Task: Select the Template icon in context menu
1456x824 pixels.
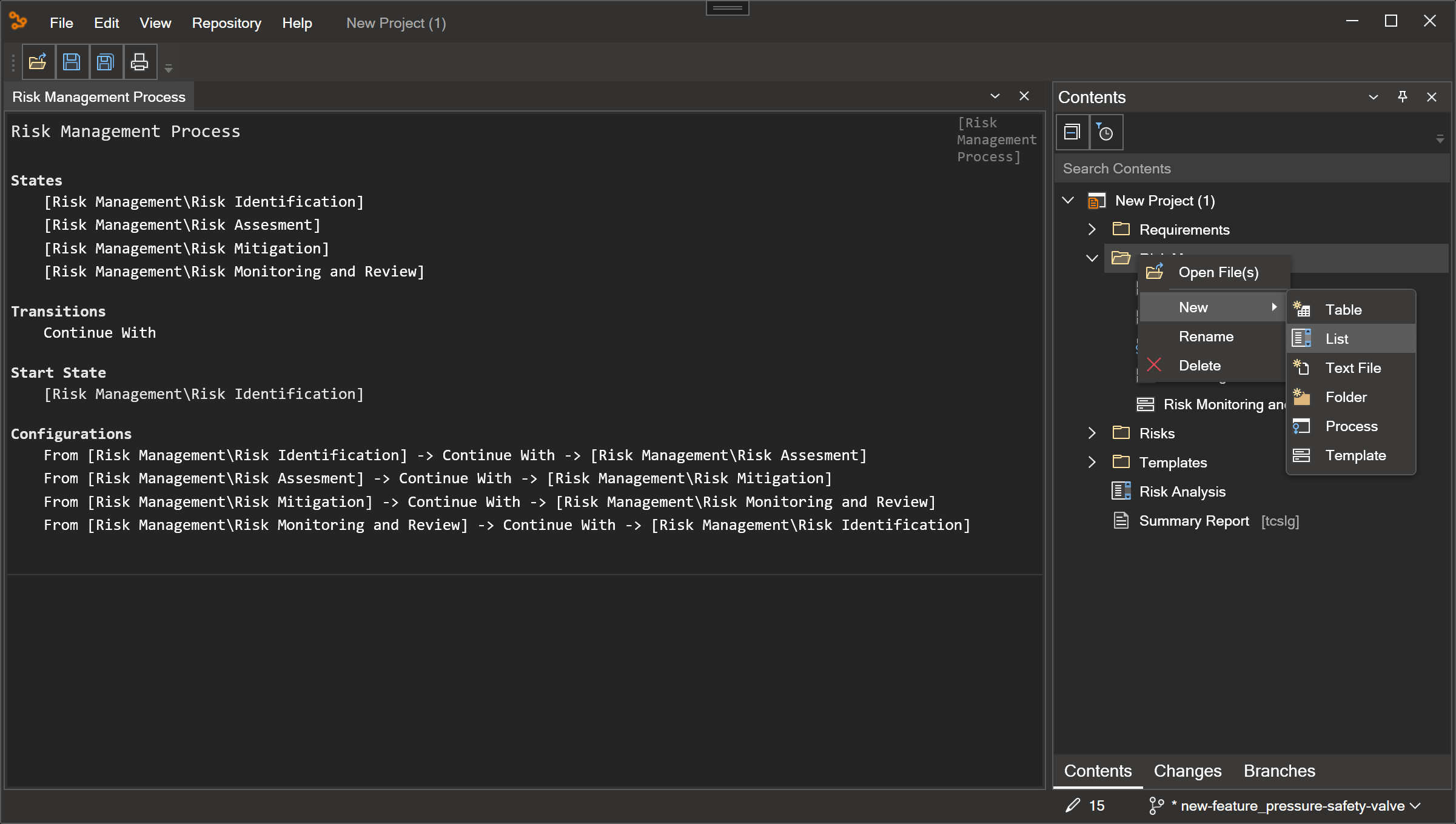Action: tap(1300, 455)
